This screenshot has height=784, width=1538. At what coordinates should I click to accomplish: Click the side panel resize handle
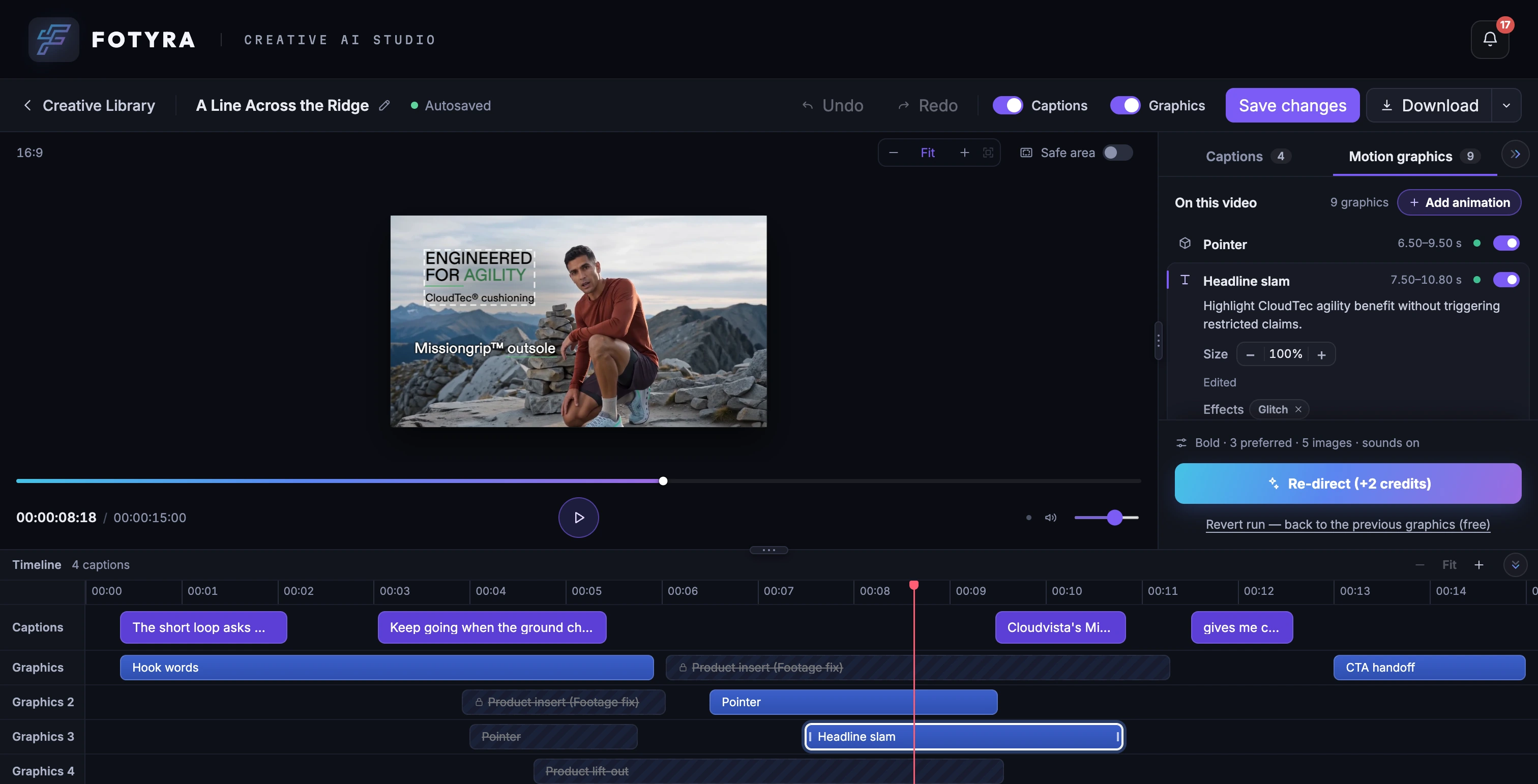coord(1158,341)
